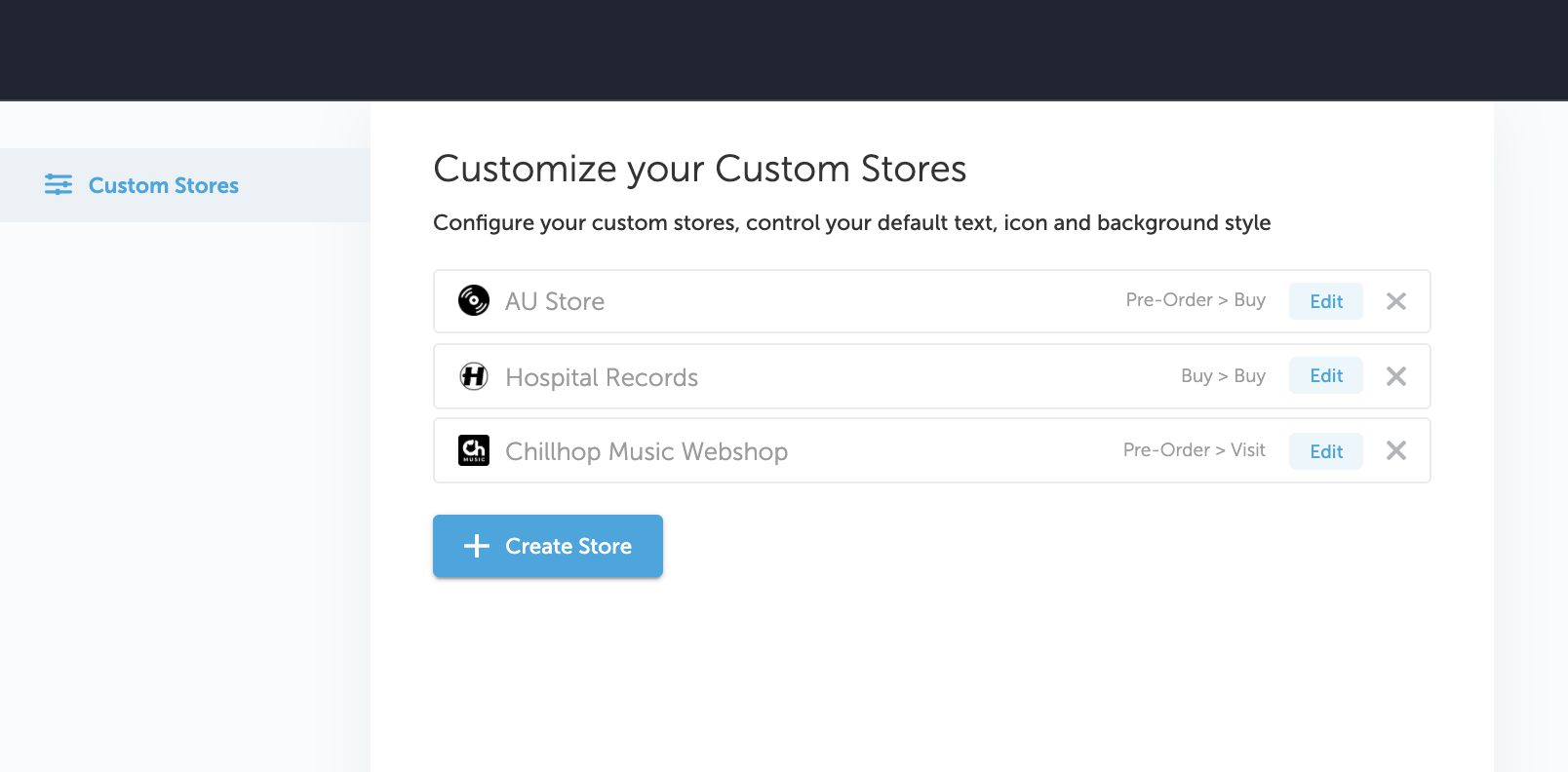Click the Pre-Order > Visit label
The image size is (1568, 772).
(x=1195, y=450)
